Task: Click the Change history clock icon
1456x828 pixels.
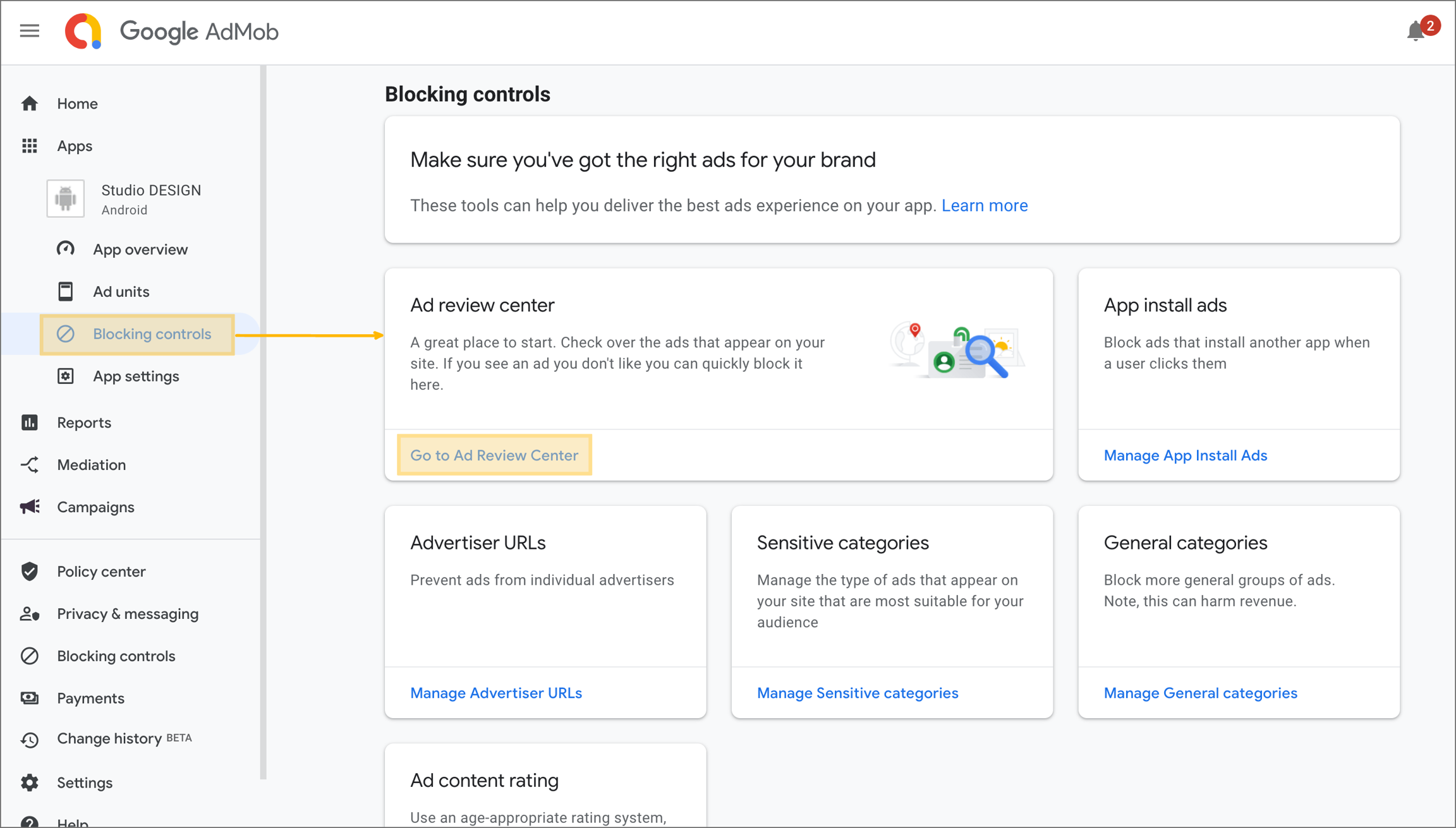Action: tap(30, 739)
